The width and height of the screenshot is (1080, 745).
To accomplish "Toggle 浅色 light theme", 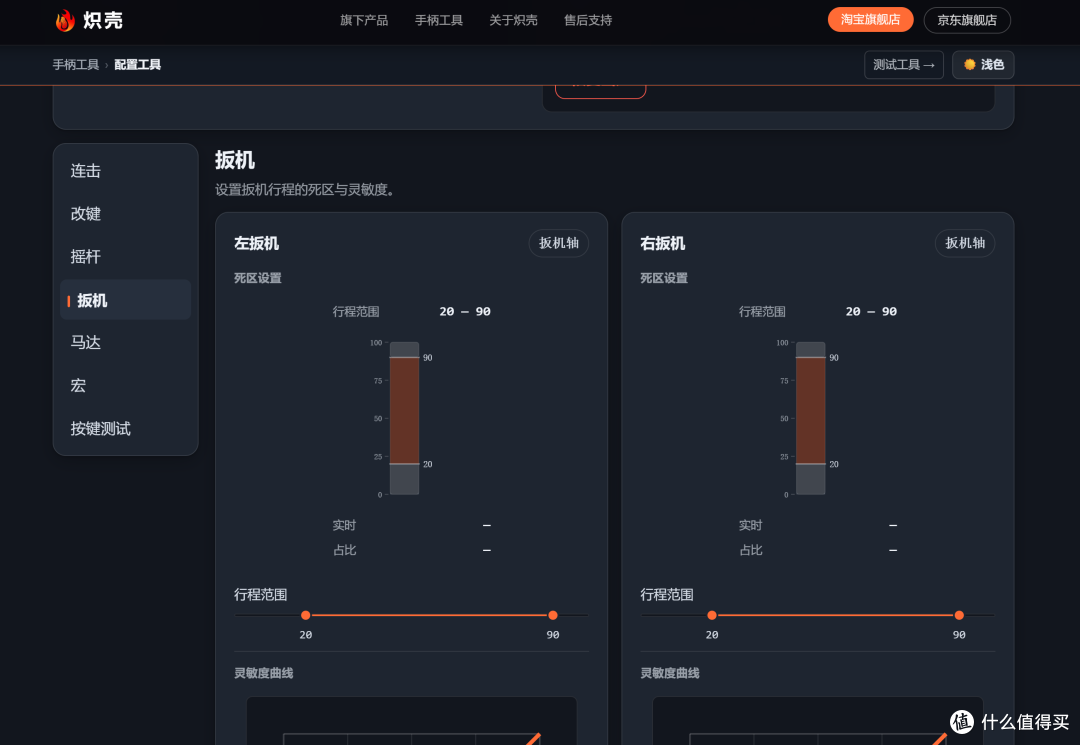I will pyautogui.click(x=983, y=65).
